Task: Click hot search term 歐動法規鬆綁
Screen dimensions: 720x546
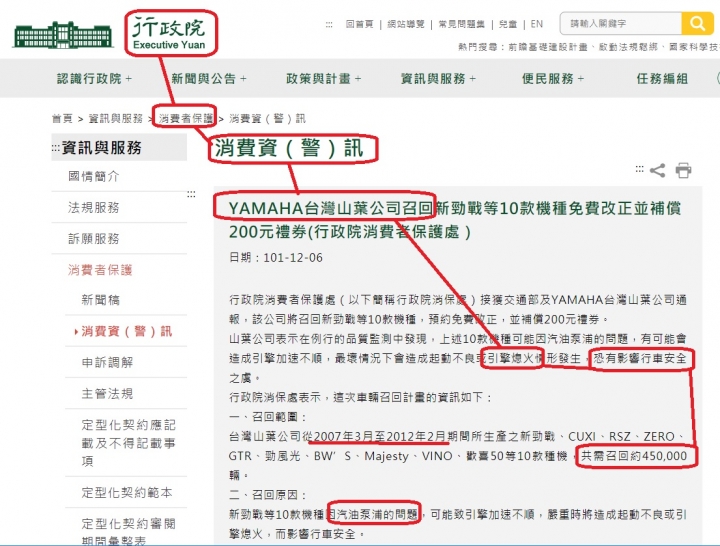Action: [x=628, y=47]
